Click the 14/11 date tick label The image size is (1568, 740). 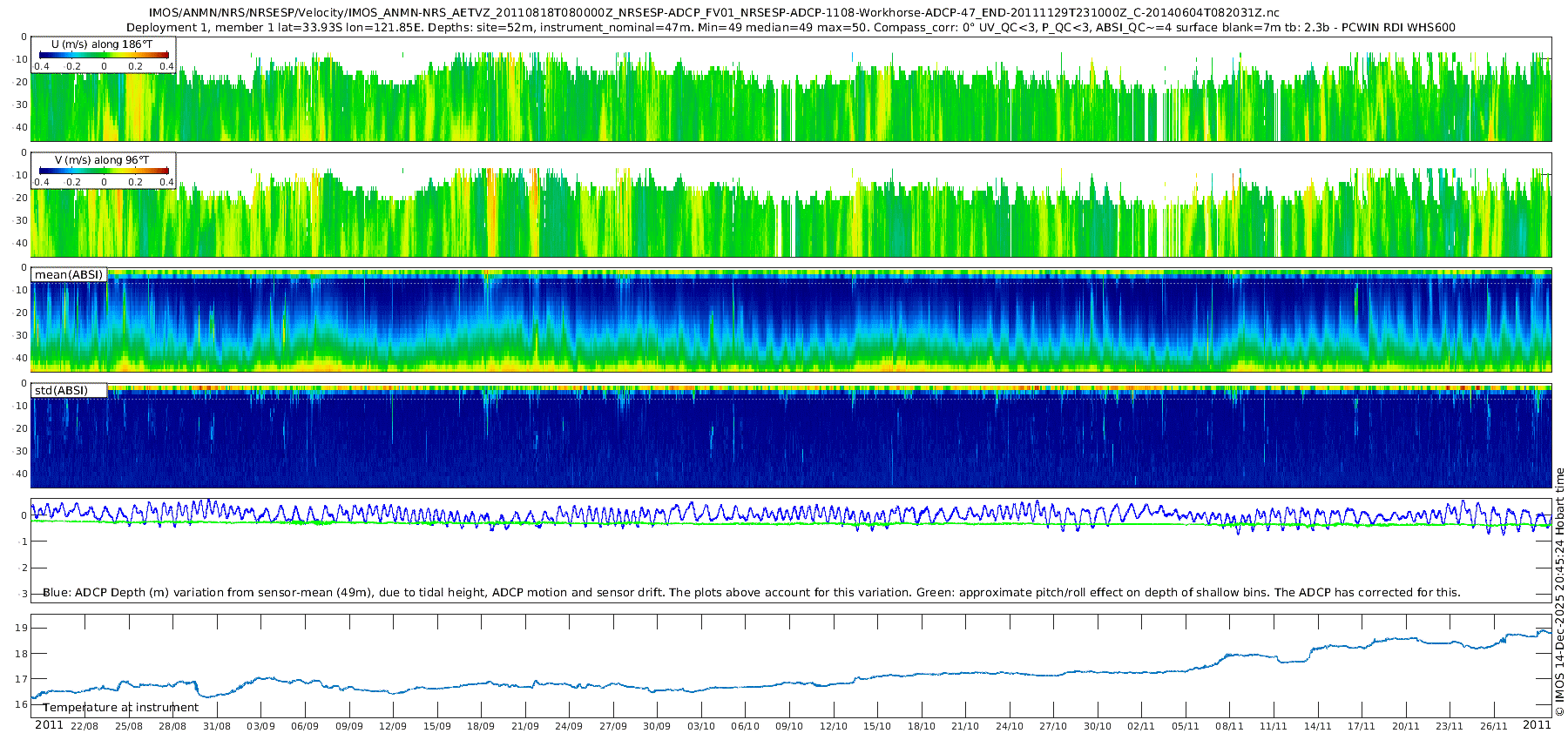pos(1317,726)
